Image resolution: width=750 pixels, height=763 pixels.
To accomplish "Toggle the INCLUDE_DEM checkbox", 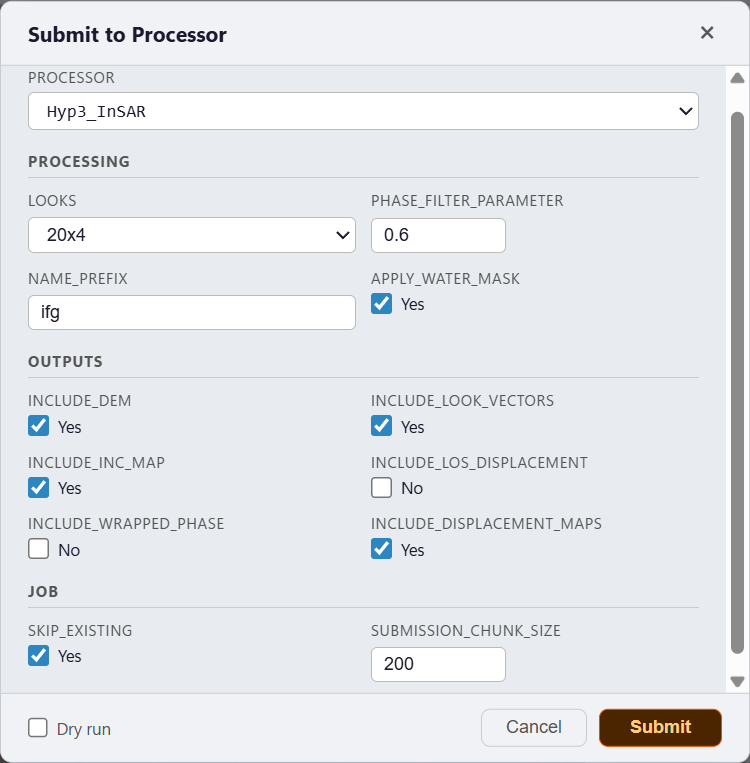I will coord(38,426).
